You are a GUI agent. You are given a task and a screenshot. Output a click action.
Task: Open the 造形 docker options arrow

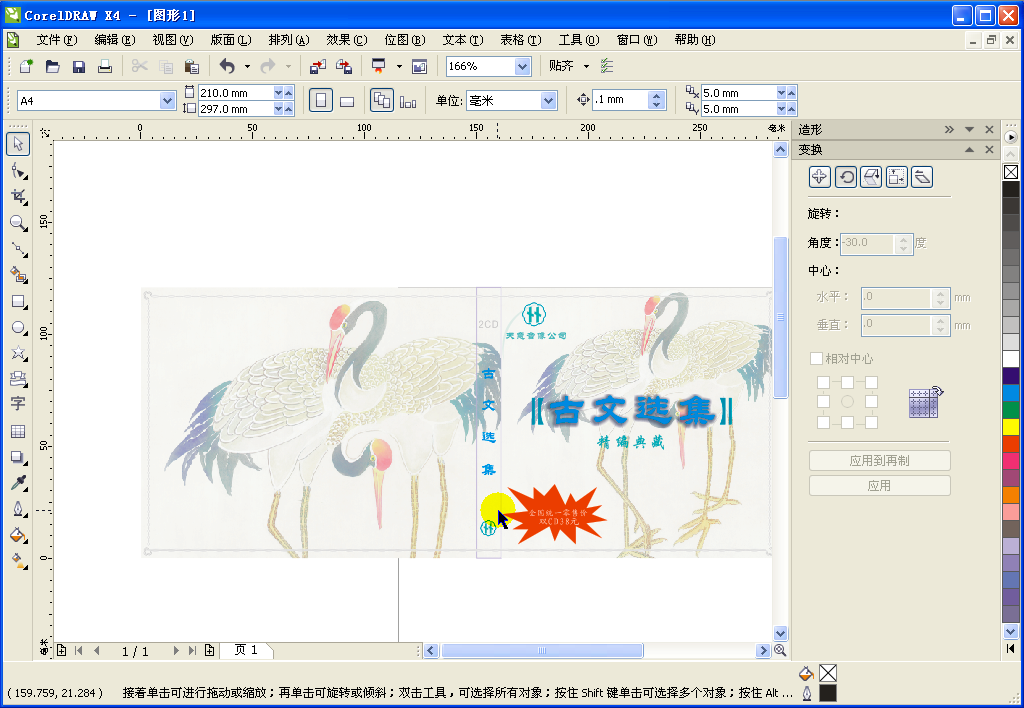(x=970, y=129)
